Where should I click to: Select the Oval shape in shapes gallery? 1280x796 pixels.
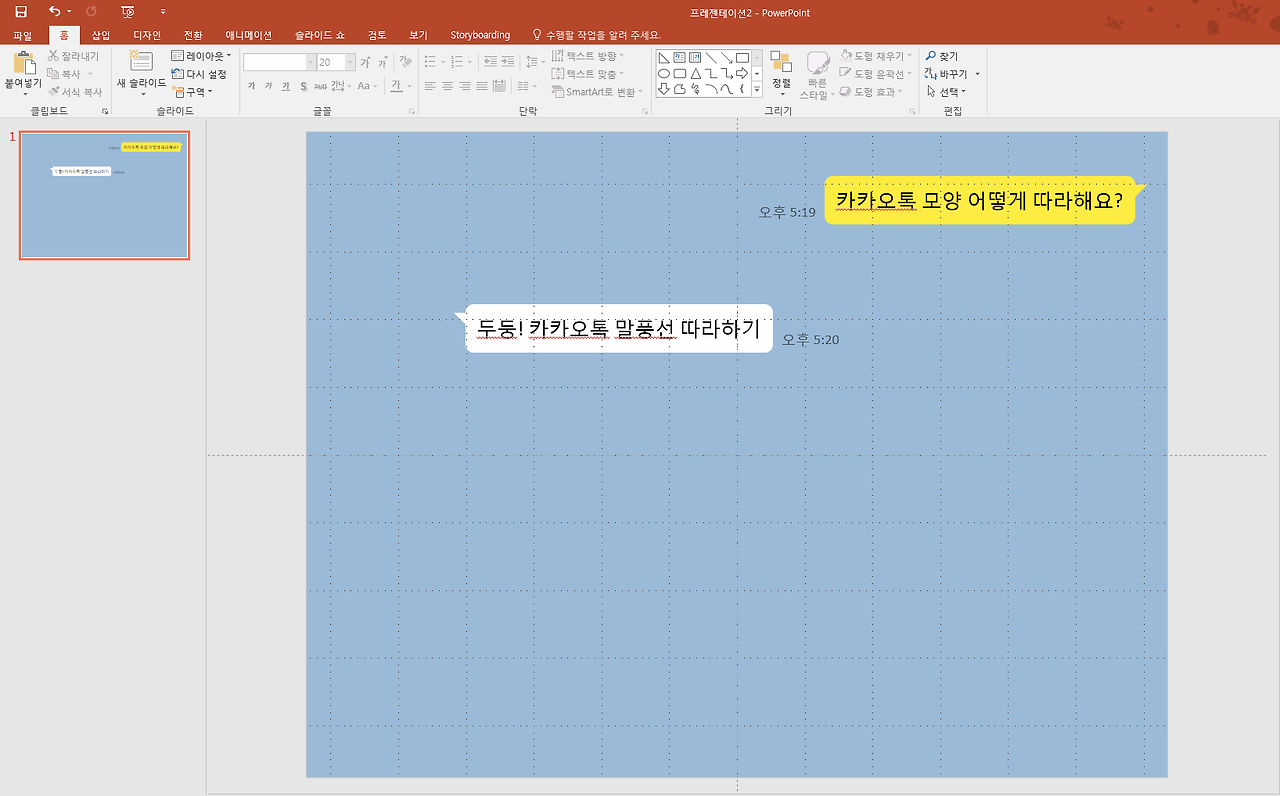click(x=663, y=73)
